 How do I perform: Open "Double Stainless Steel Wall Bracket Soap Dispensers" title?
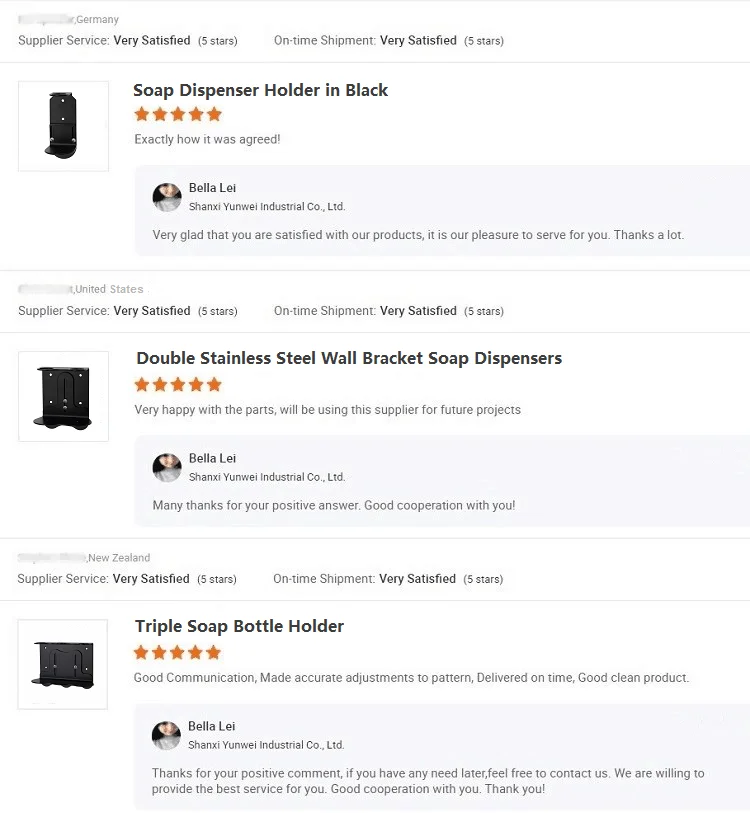[x=349, y=358]
